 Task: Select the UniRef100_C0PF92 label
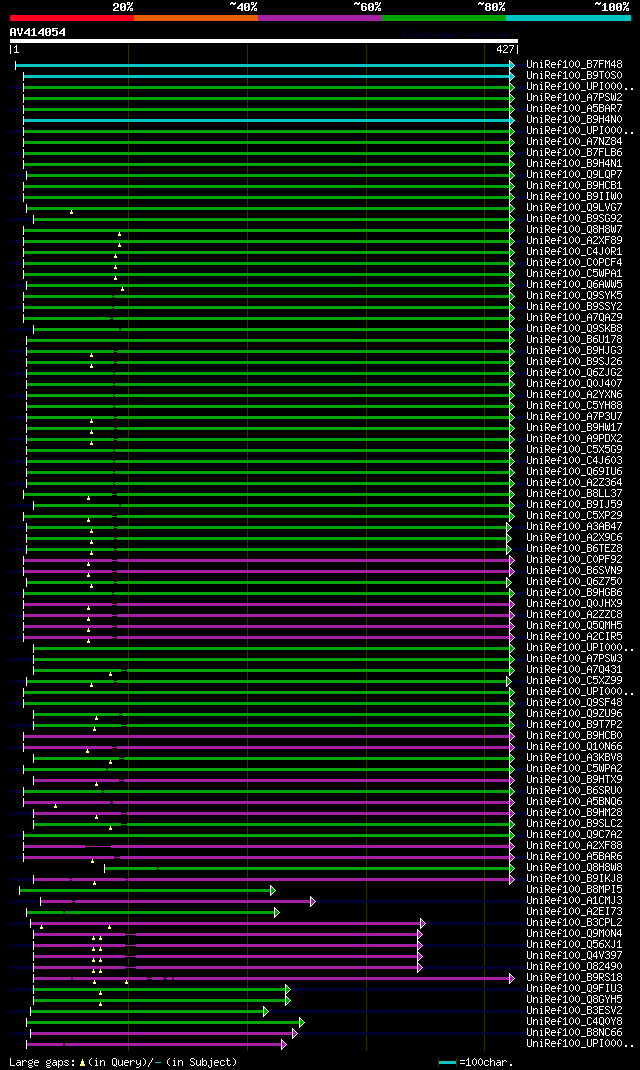tap(574, 560)
